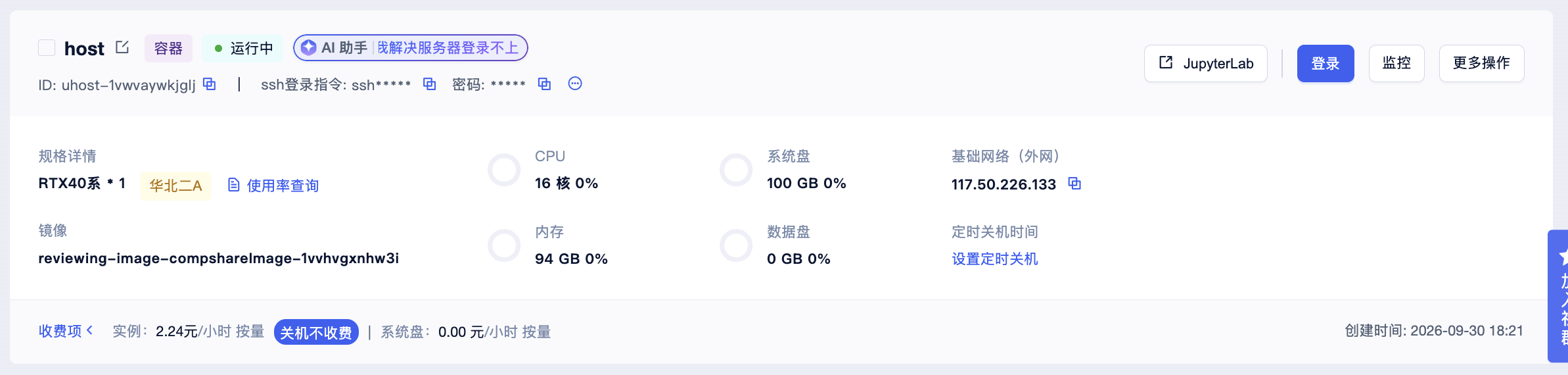Click the blue 登录 login button

1326,63
